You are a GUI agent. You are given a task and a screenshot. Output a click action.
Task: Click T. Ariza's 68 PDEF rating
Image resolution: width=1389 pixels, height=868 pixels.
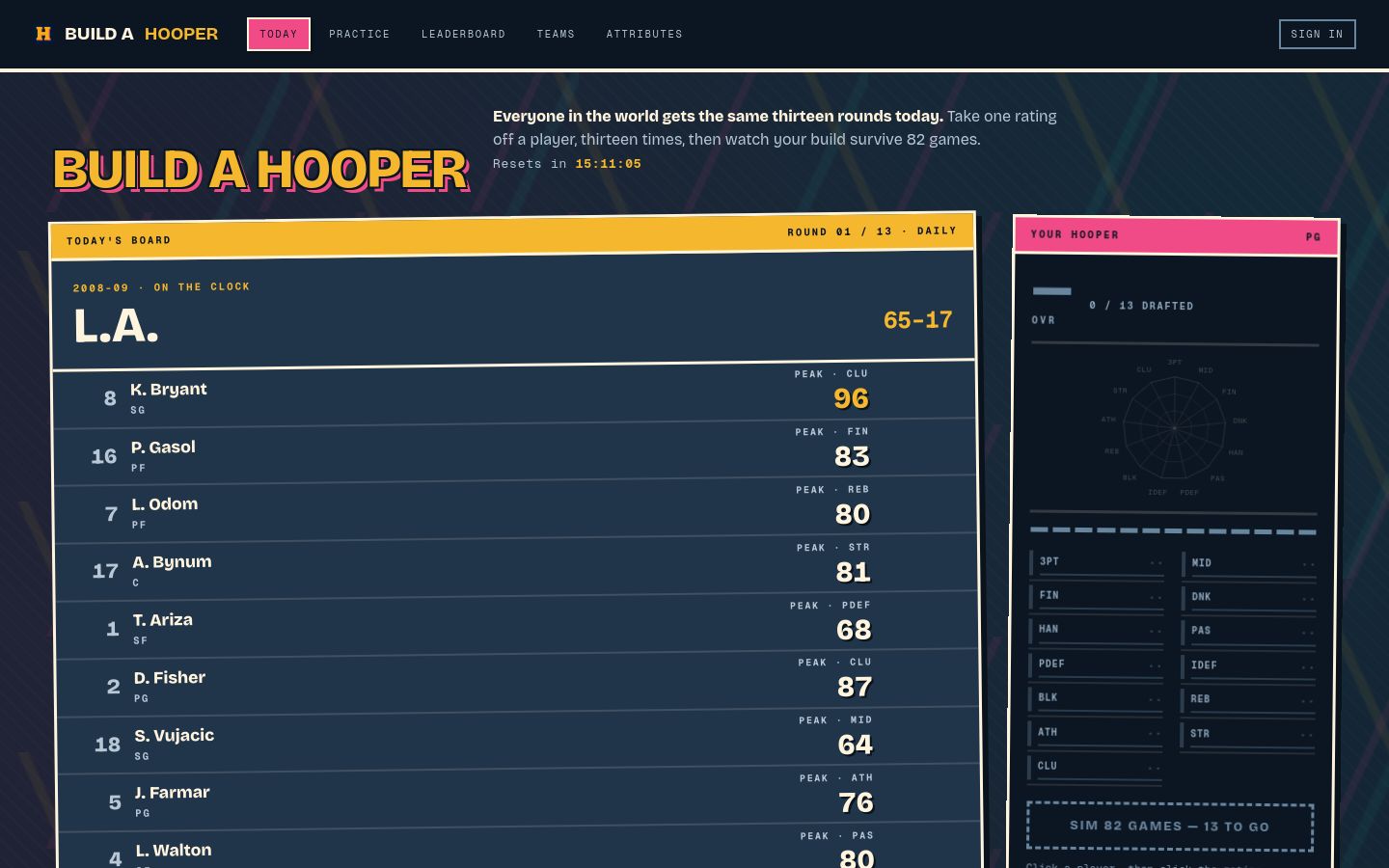(x=854, y=630)
